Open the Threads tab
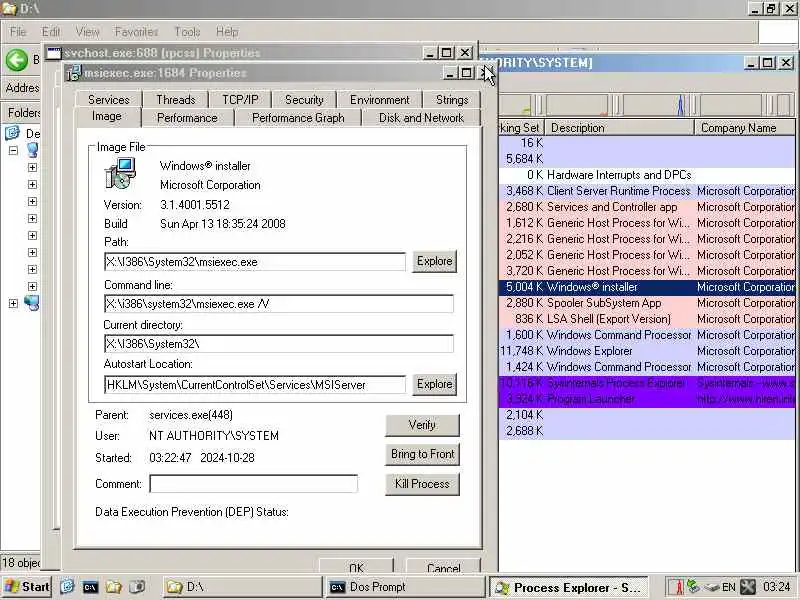The width and height of the screenshot is (800, 600). coord(176,99)
